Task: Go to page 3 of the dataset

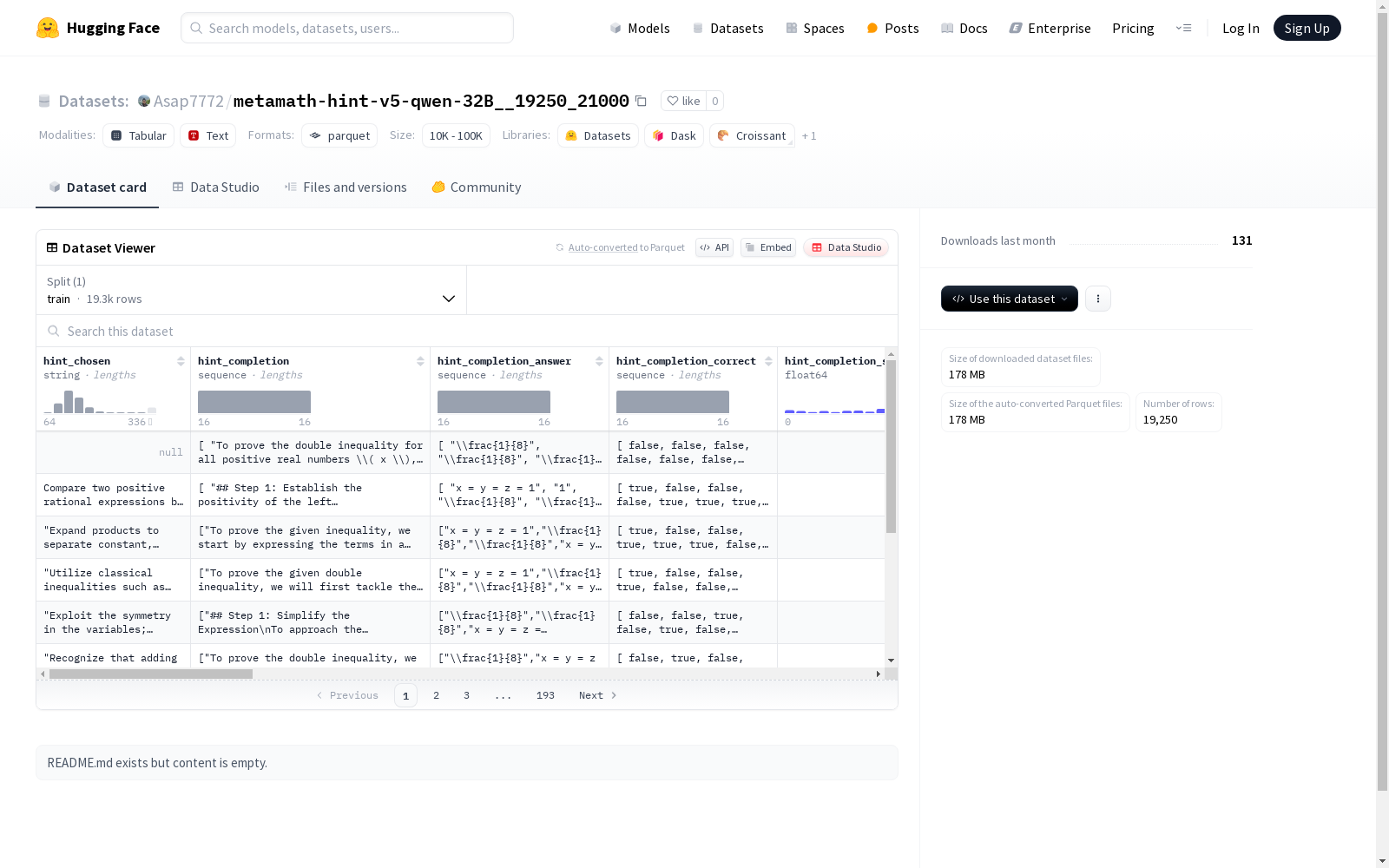Action: [x=466, y=695]
